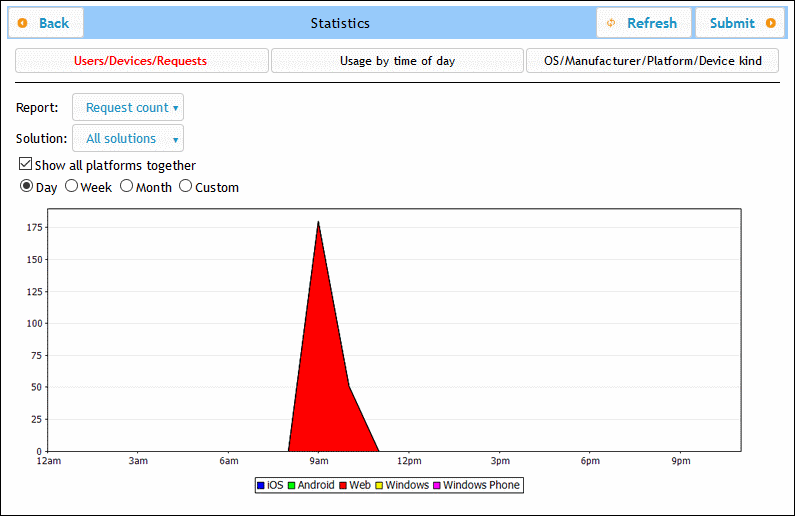
Task: Select the Day radio button
Action: 27,187
